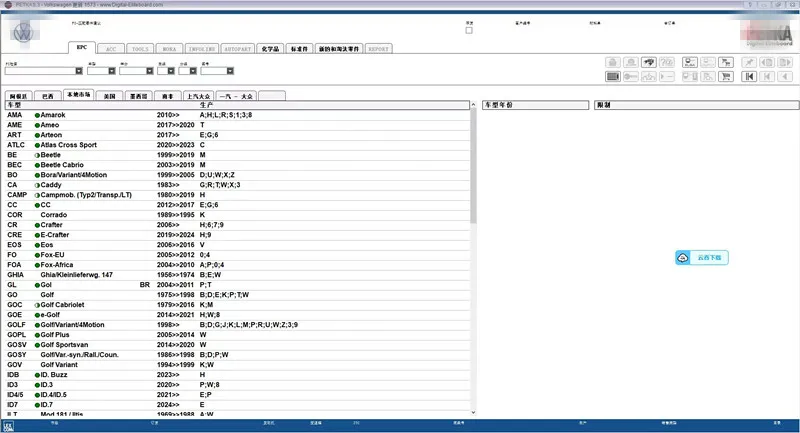
Task: Click the greyed right-arrow-with-line toolbar icon
Action: 667,77
